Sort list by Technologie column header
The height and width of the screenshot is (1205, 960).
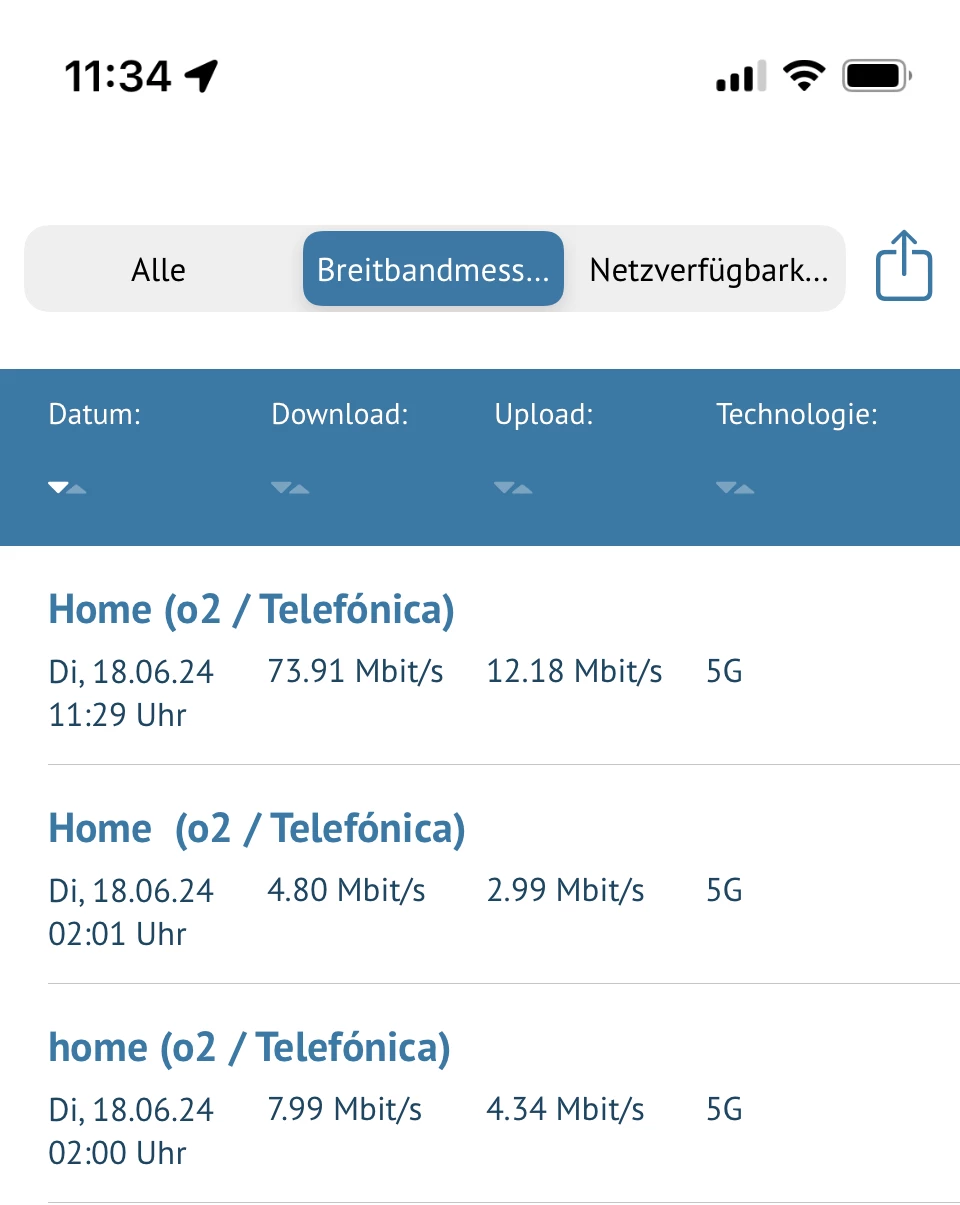tap(796, 415)
